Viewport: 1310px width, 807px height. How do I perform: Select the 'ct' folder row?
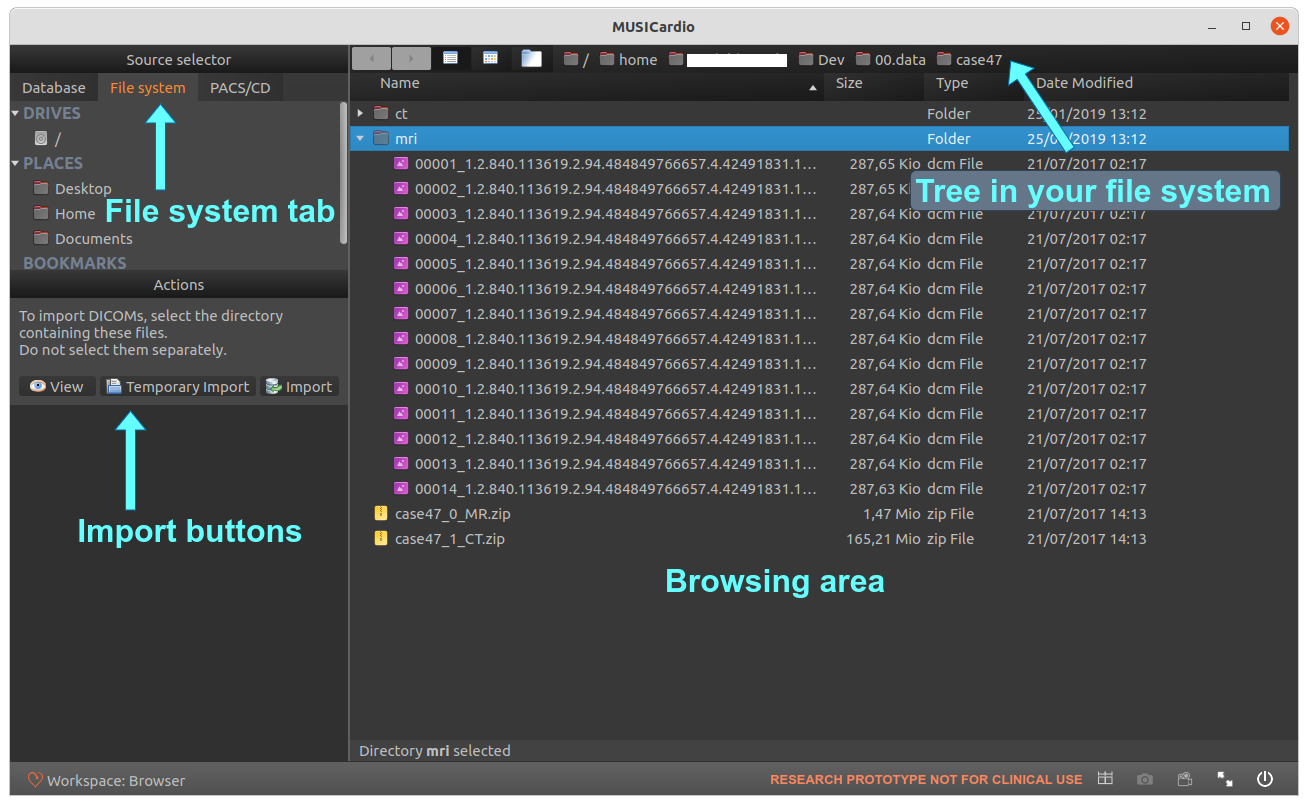tap(820, 114)
